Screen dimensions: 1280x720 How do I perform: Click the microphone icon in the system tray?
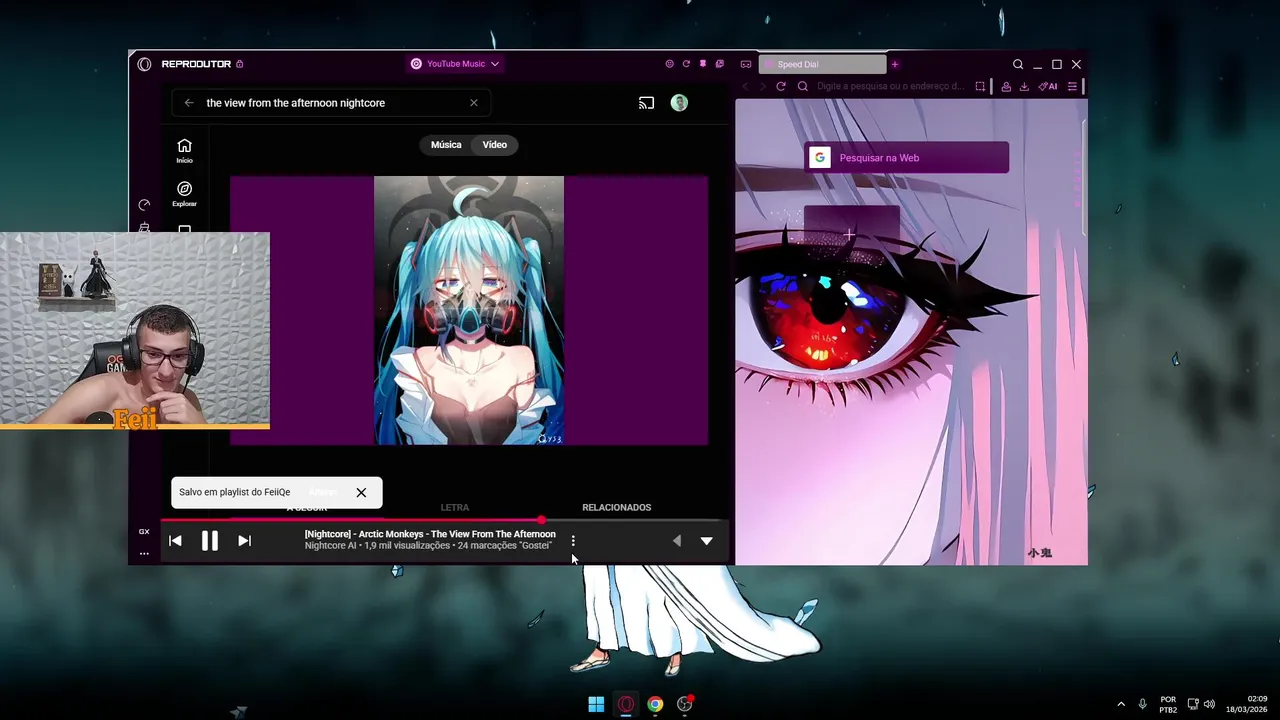[1142, 704]
